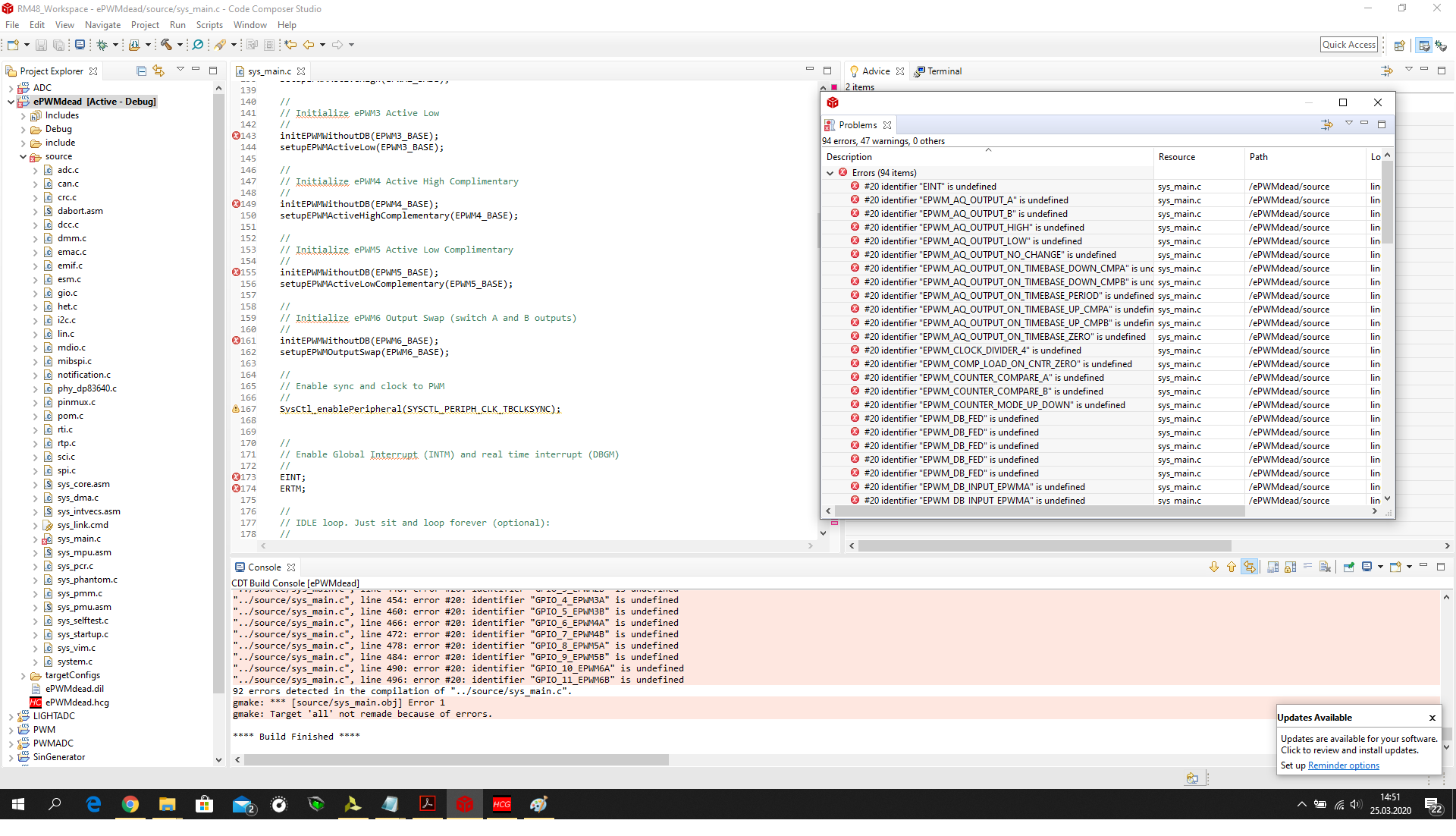Open the Project menu
Viewport: 1456px width, 836px height.
click(x=144, y=25)
